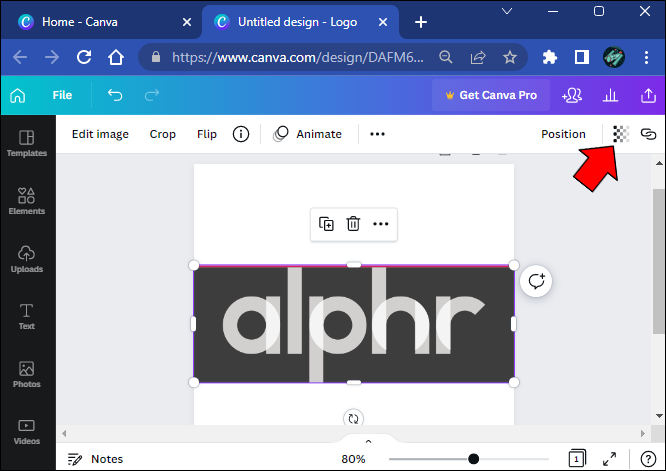
Task: Click horizontal scrollbar left arrow
Action: coord(64,434)
